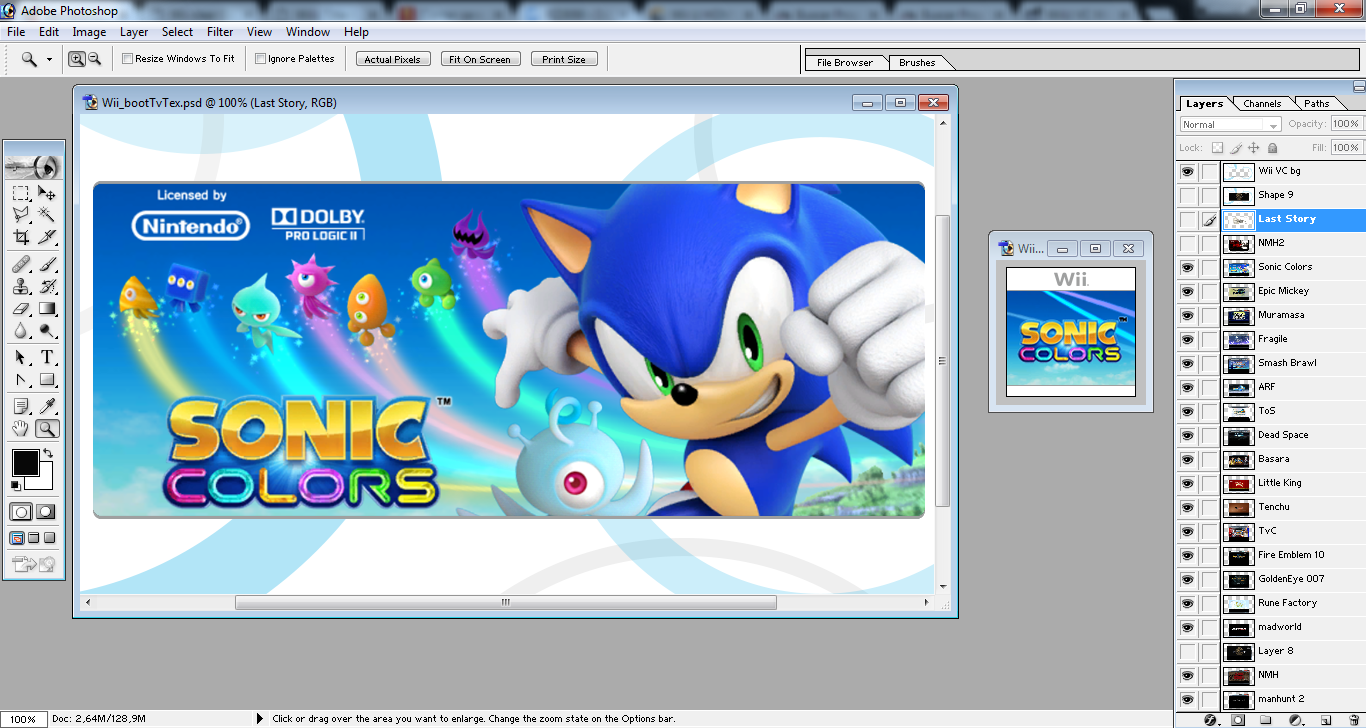Show the Shape 9 layer
The height and width of the screenshot is (728, 1366).
click(1188, 195)
